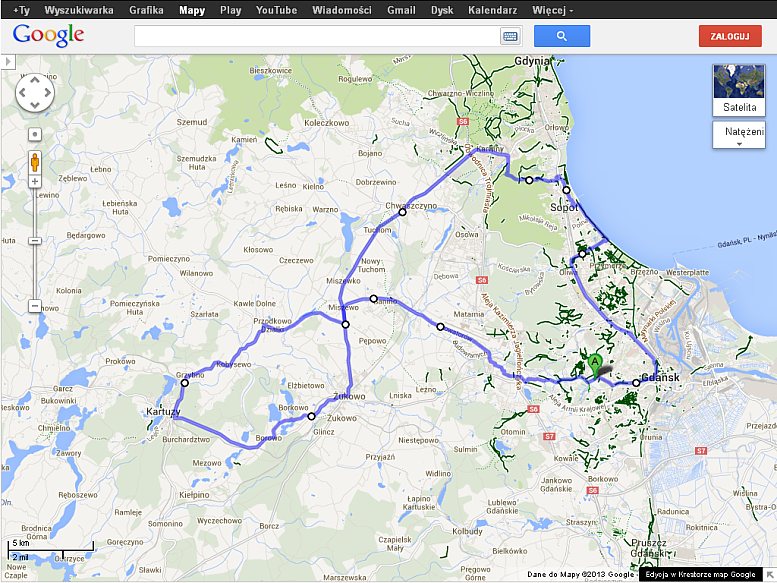Screen dimensions: 777x583
Task: Collapse the overview map corner arrow
Action: (770, 575)
